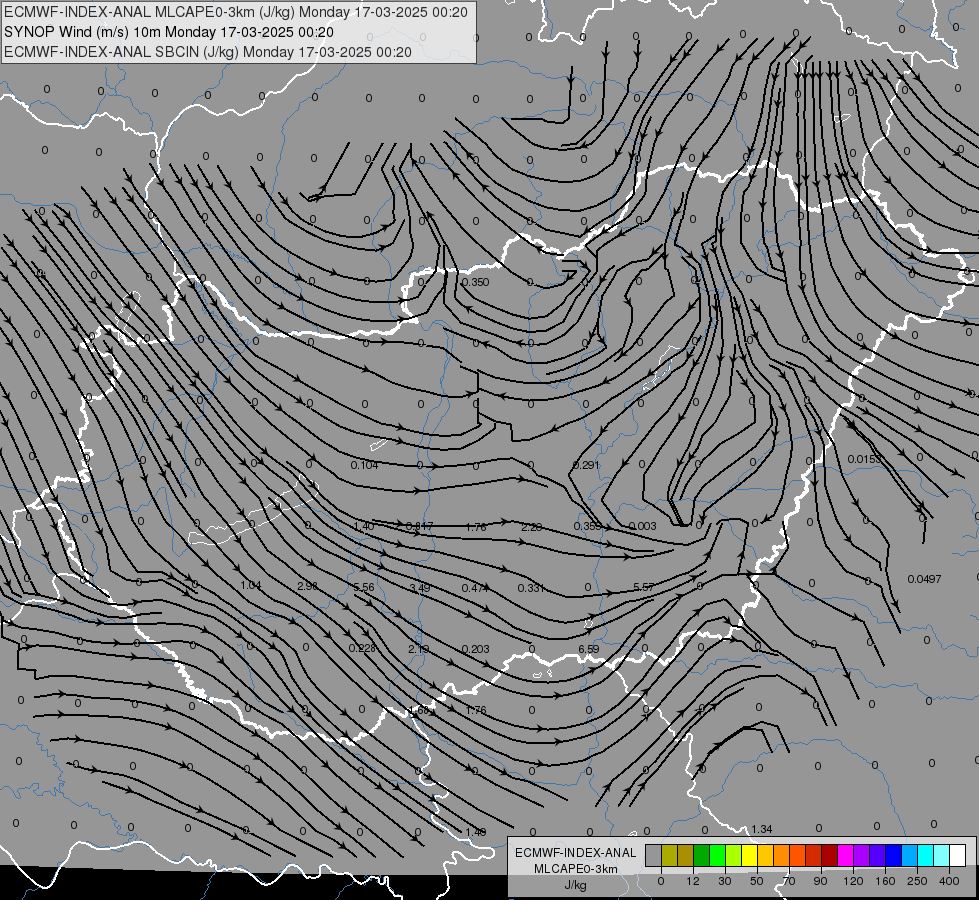
Task: Click the map value '0.228'
Action: click(362, 648)
